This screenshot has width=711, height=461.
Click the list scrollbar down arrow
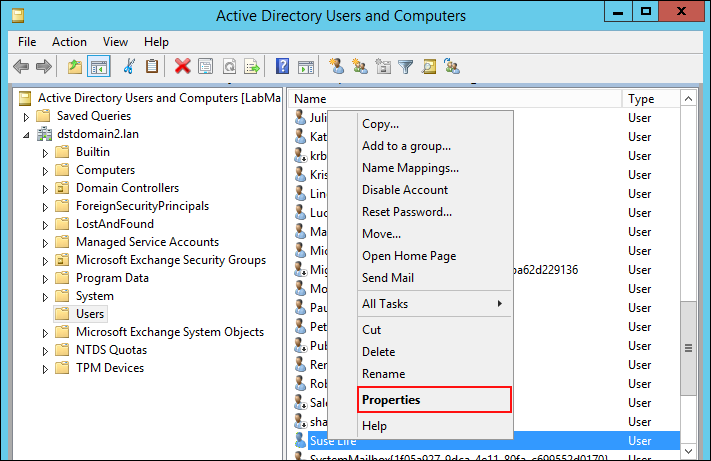pyautogui.click(x=688, y=451)
